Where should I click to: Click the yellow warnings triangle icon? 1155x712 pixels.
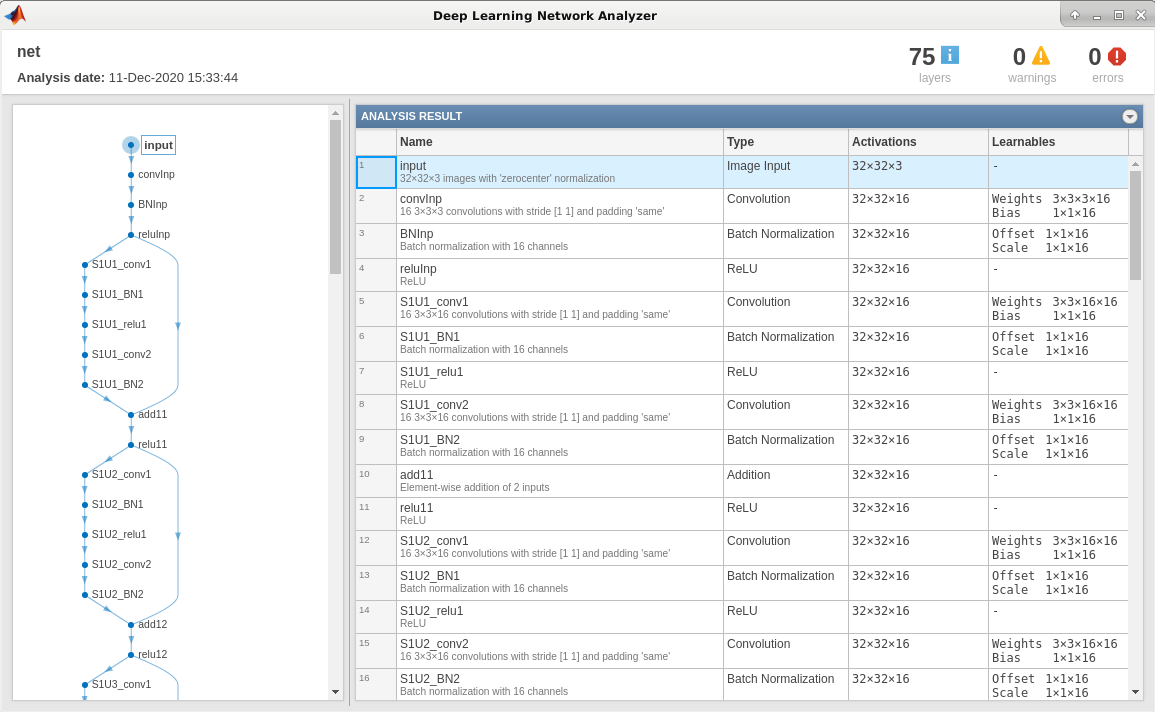[x=1041, y=55]
